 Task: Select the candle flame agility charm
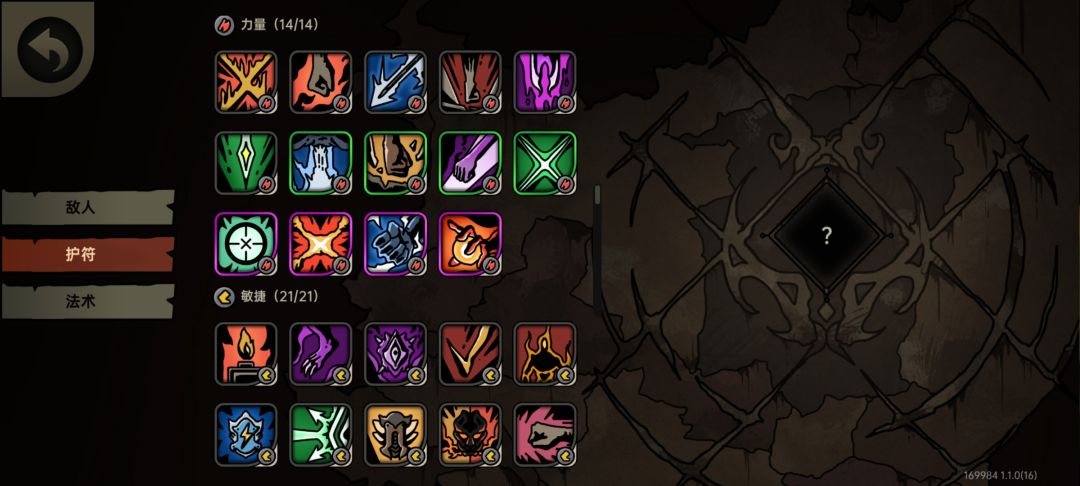pyautogui.click(x=246, y=354)
